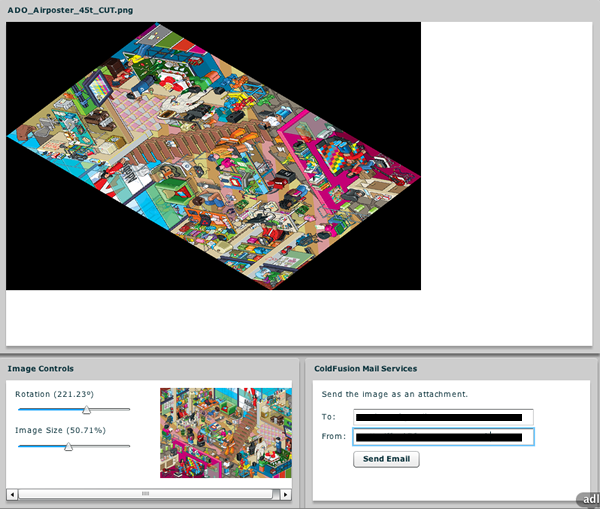Select the small poster thumbnail preview

coord(225,433)
